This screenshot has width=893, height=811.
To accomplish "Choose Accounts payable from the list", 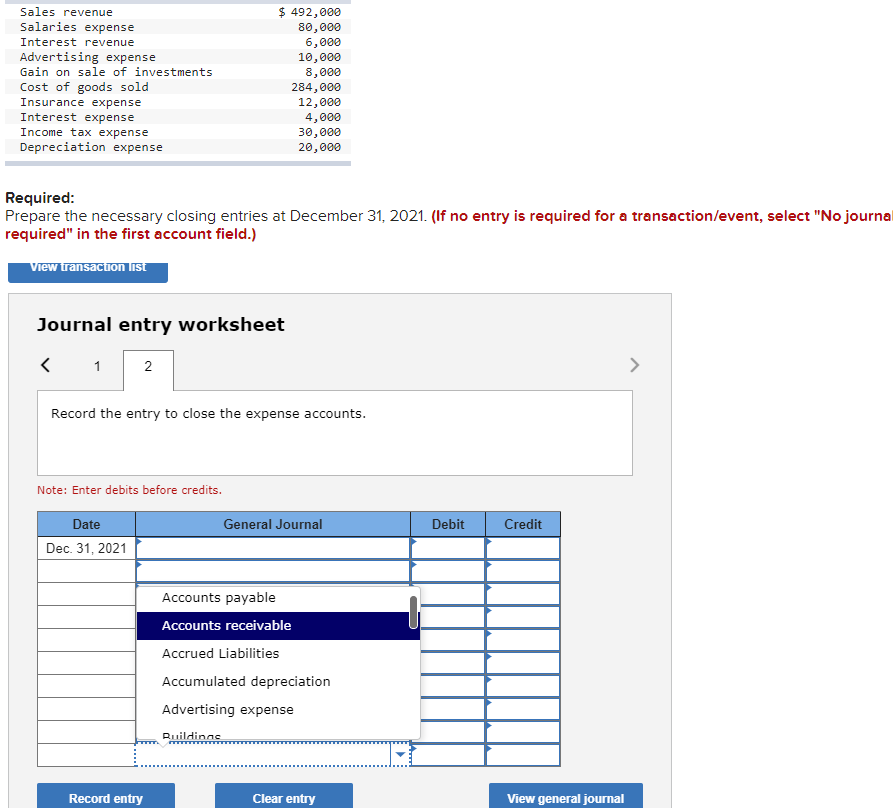I will pos(278,597).
